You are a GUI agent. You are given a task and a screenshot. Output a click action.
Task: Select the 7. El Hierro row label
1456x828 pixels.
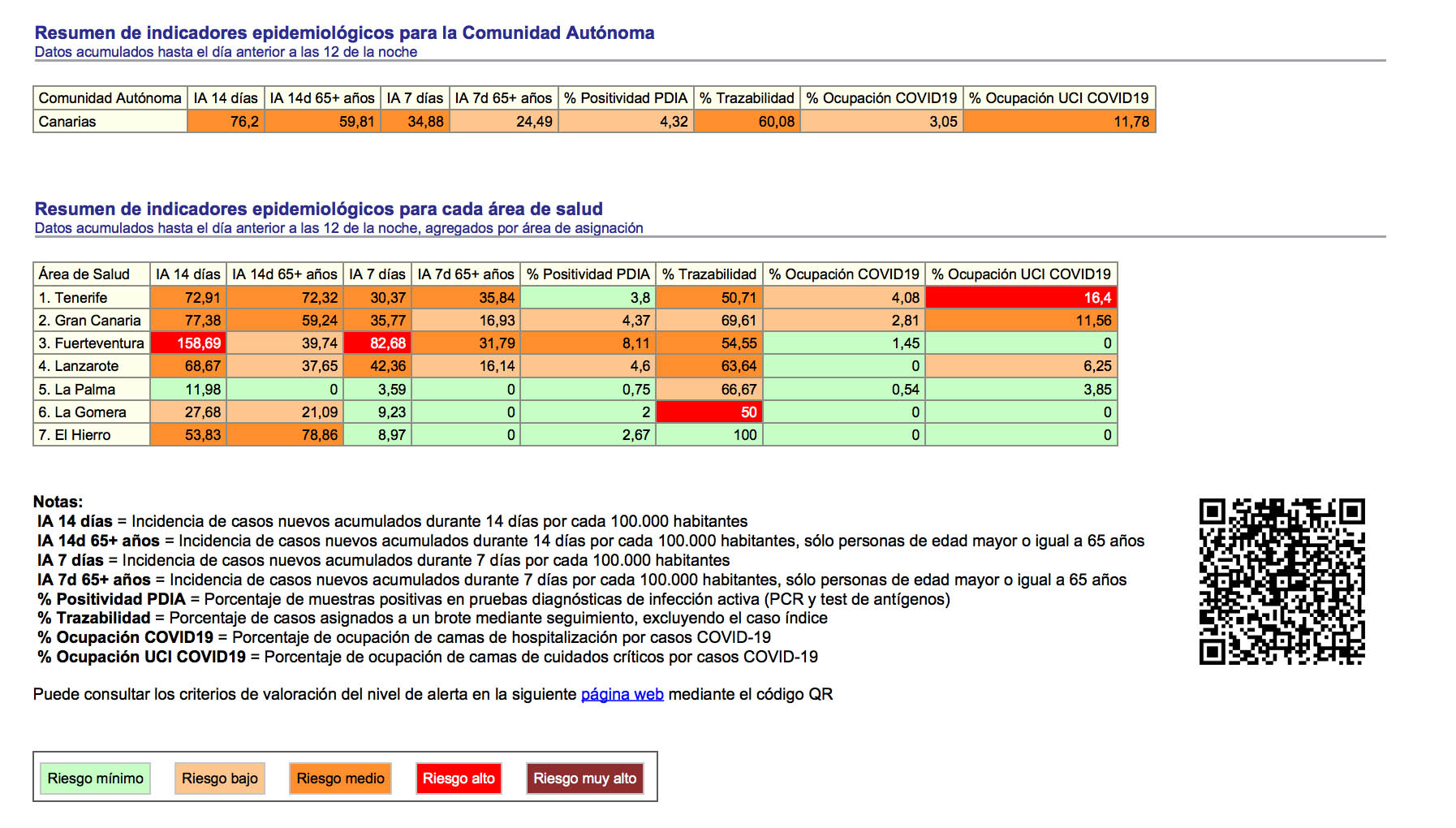click(x=92, y=435)
